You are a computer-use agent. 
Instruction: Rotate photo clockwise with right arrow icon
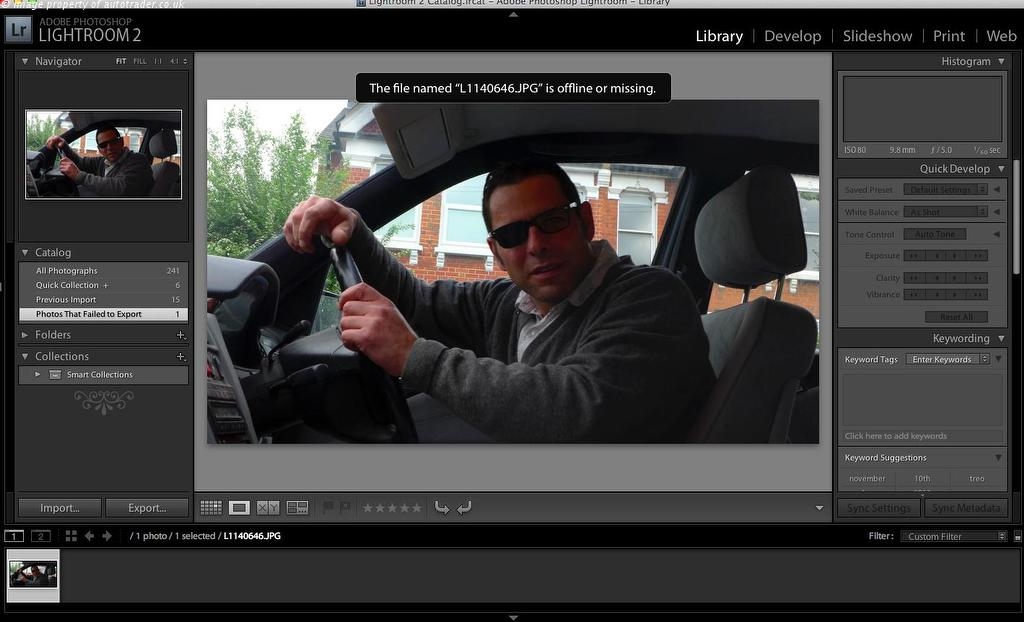[x=464, y=508]
